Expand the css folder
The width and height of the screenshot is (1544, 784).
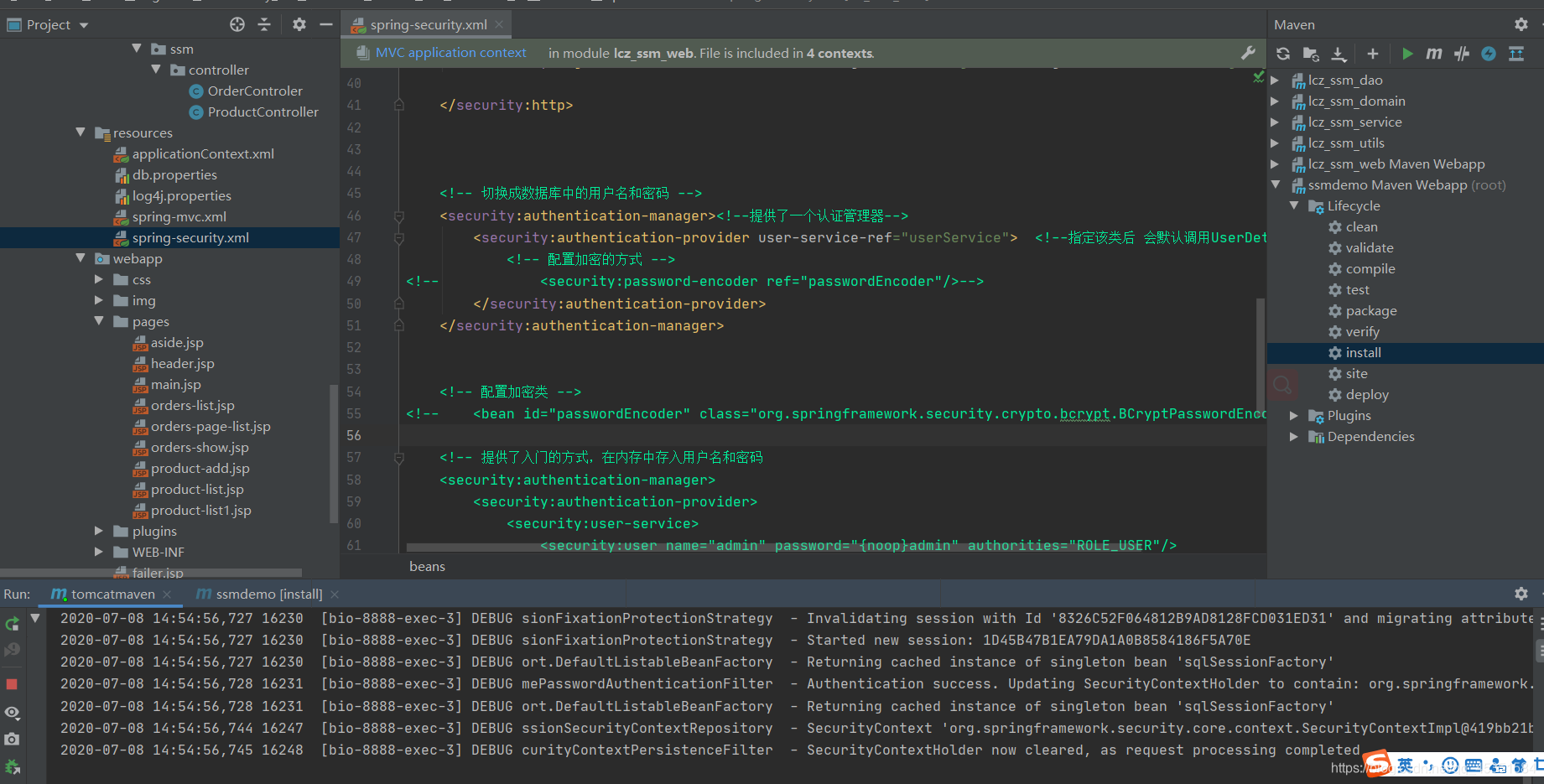99,279
